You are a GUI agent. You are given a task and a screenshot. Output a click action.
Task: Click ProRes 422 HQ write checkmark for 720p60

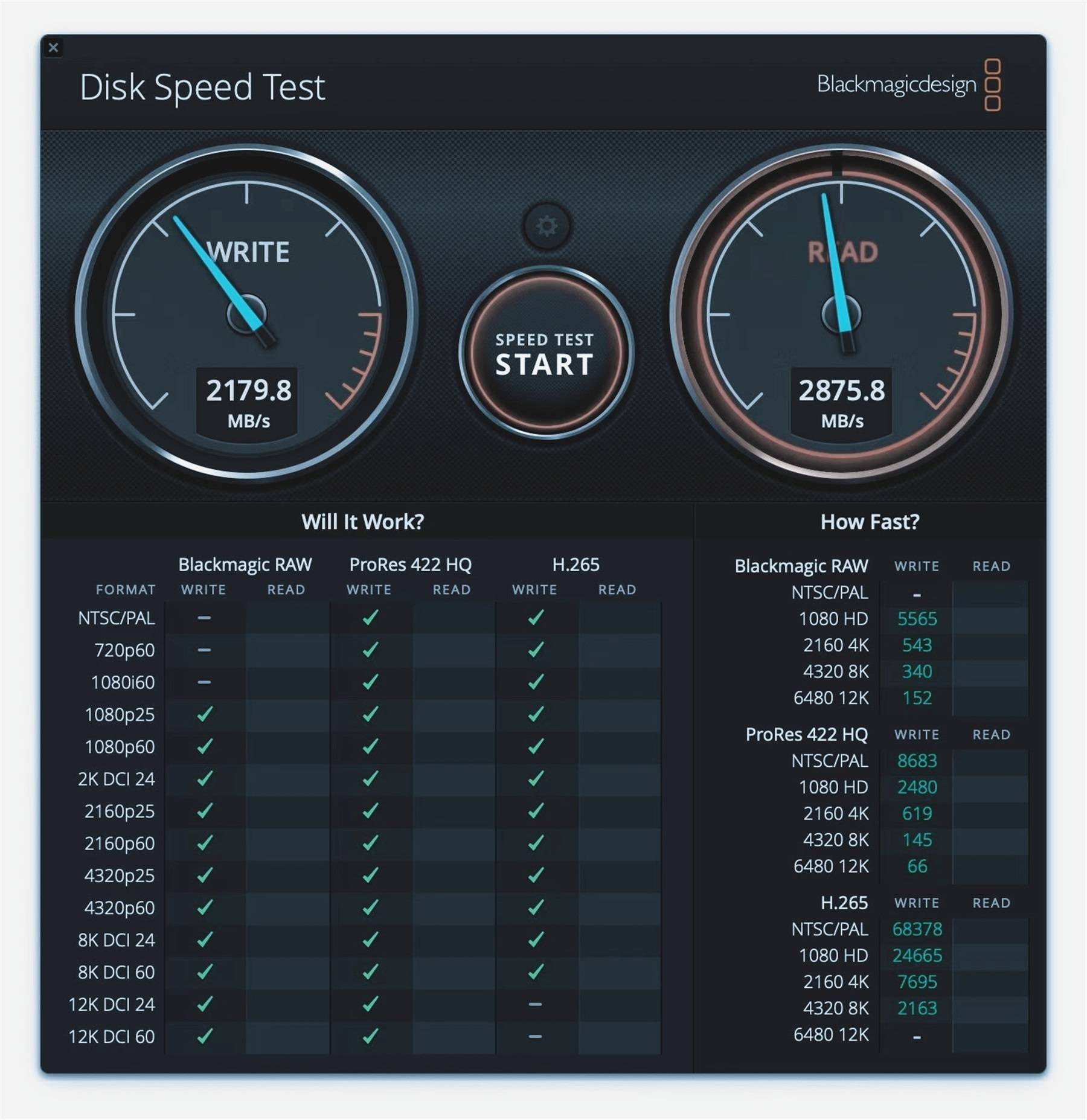pyautogui.click(x=370, y=650)
